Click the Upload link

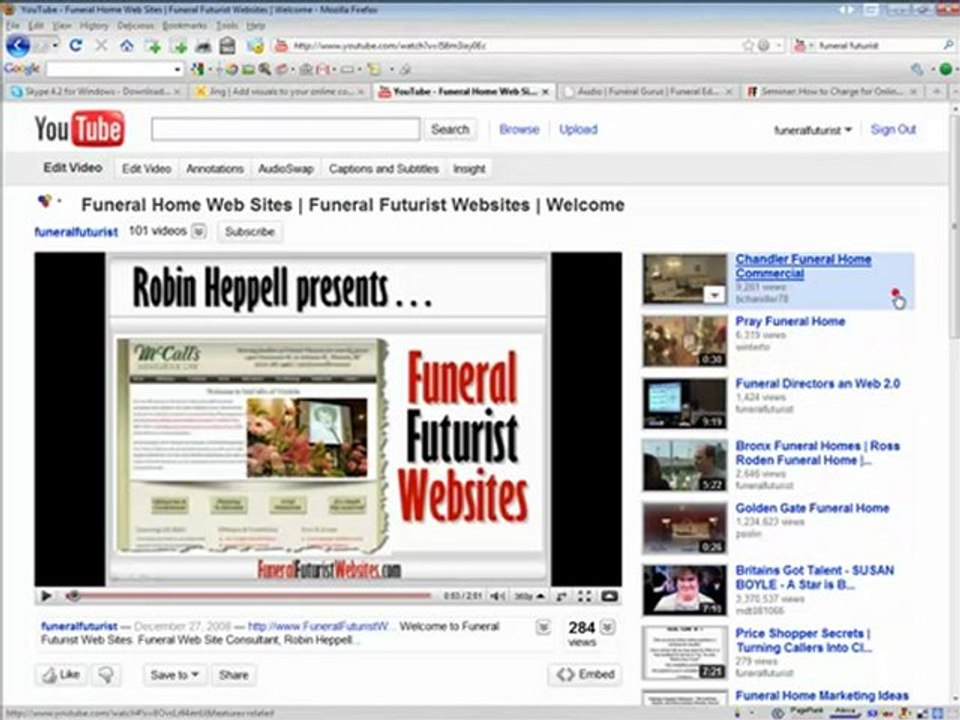pos(578,129)
